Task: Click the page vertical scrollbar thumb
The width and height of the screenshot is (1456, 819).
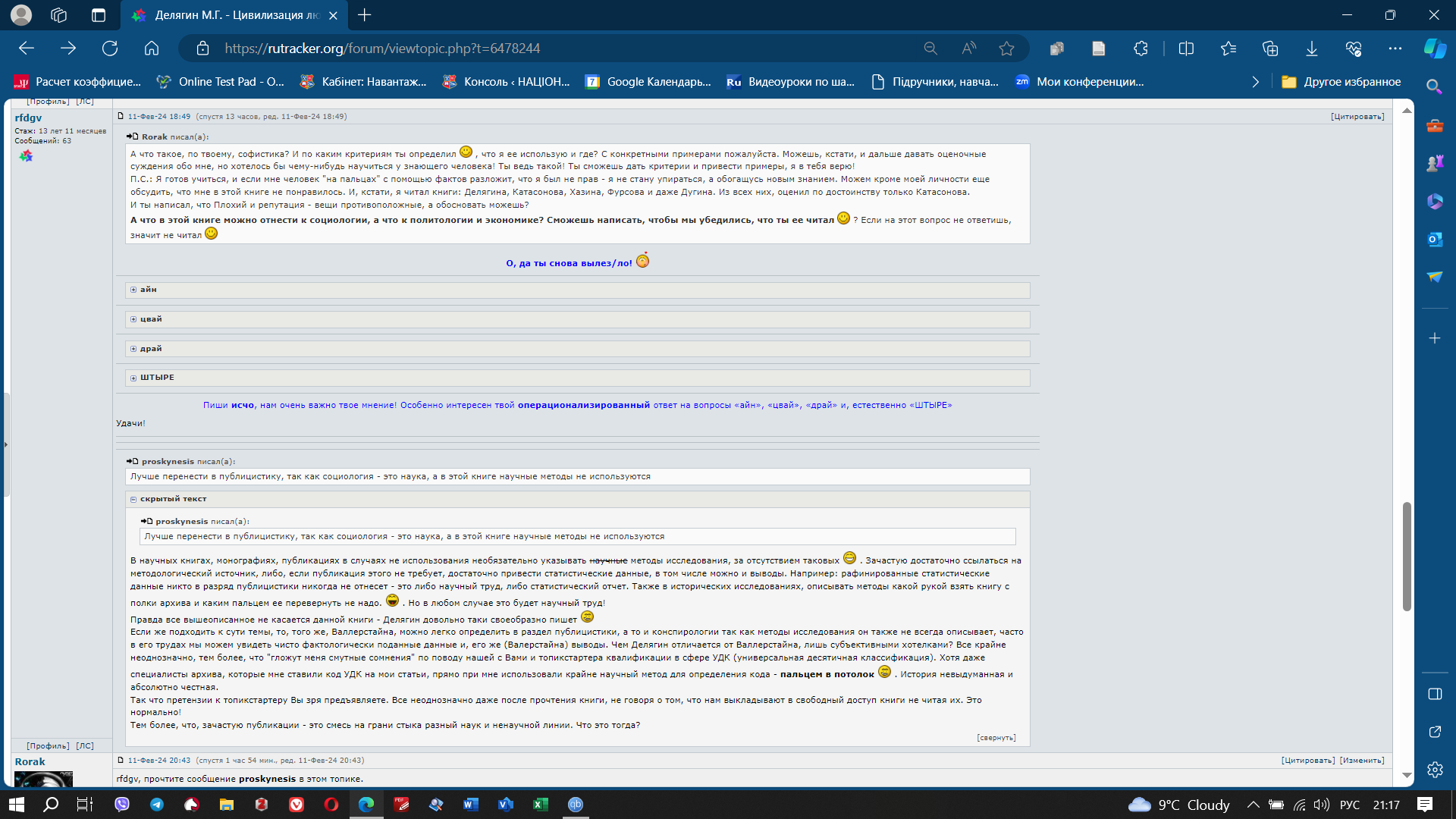Action: click(1407, 556)
